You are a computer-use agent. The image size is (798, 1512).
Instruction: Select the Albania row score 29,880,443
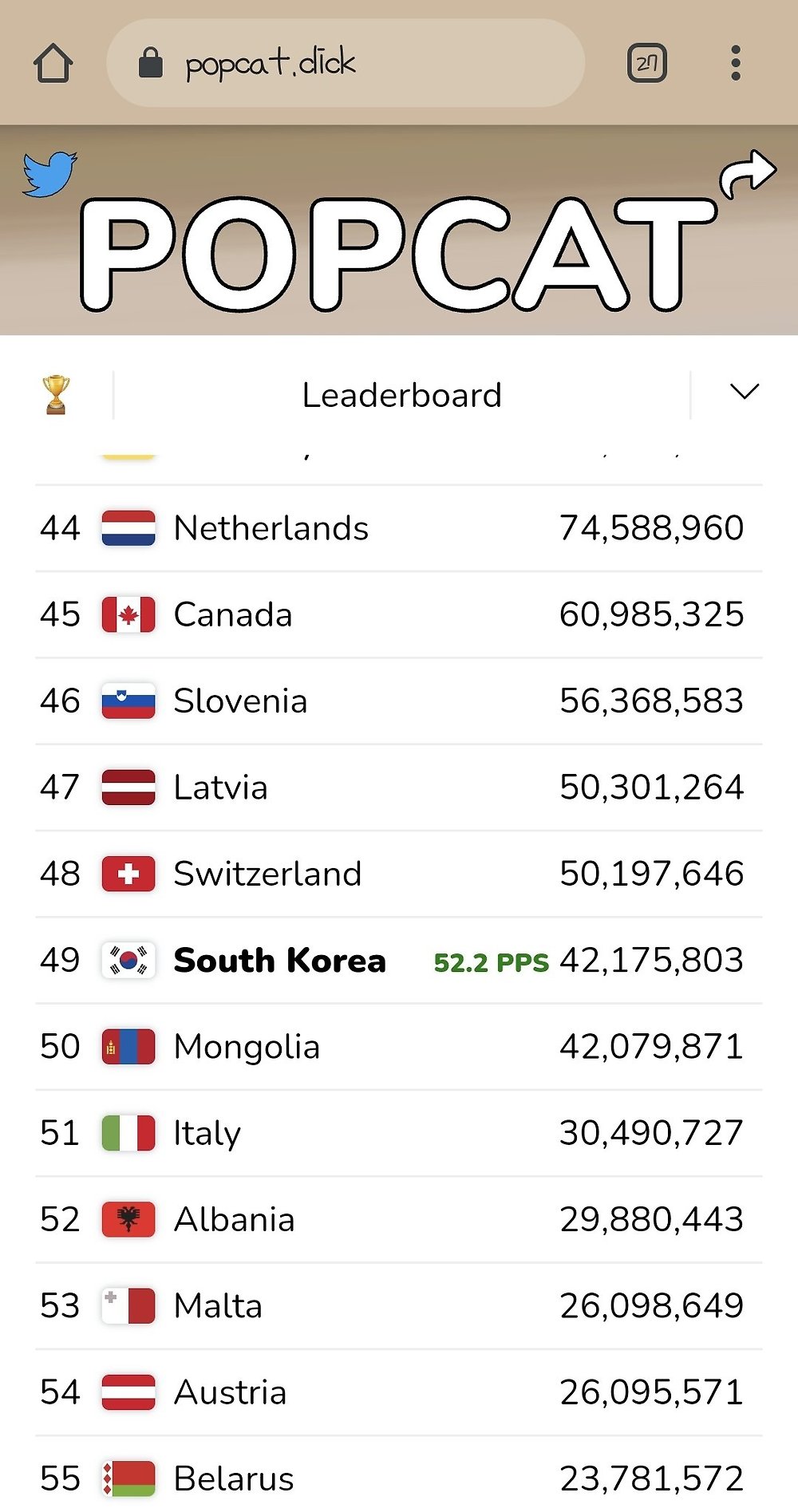tap(651, 1219)
